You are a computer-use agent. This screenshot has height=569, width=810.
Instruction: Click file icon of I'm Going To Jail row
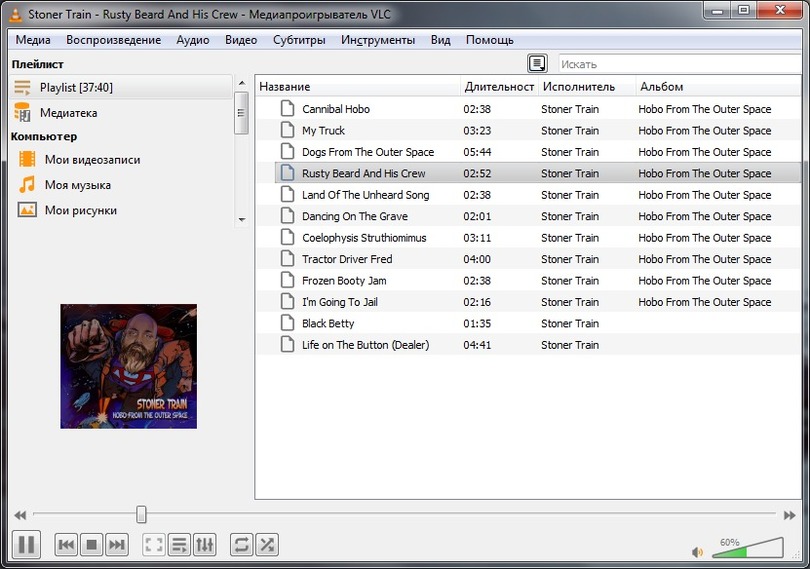(x=287, y=301)
